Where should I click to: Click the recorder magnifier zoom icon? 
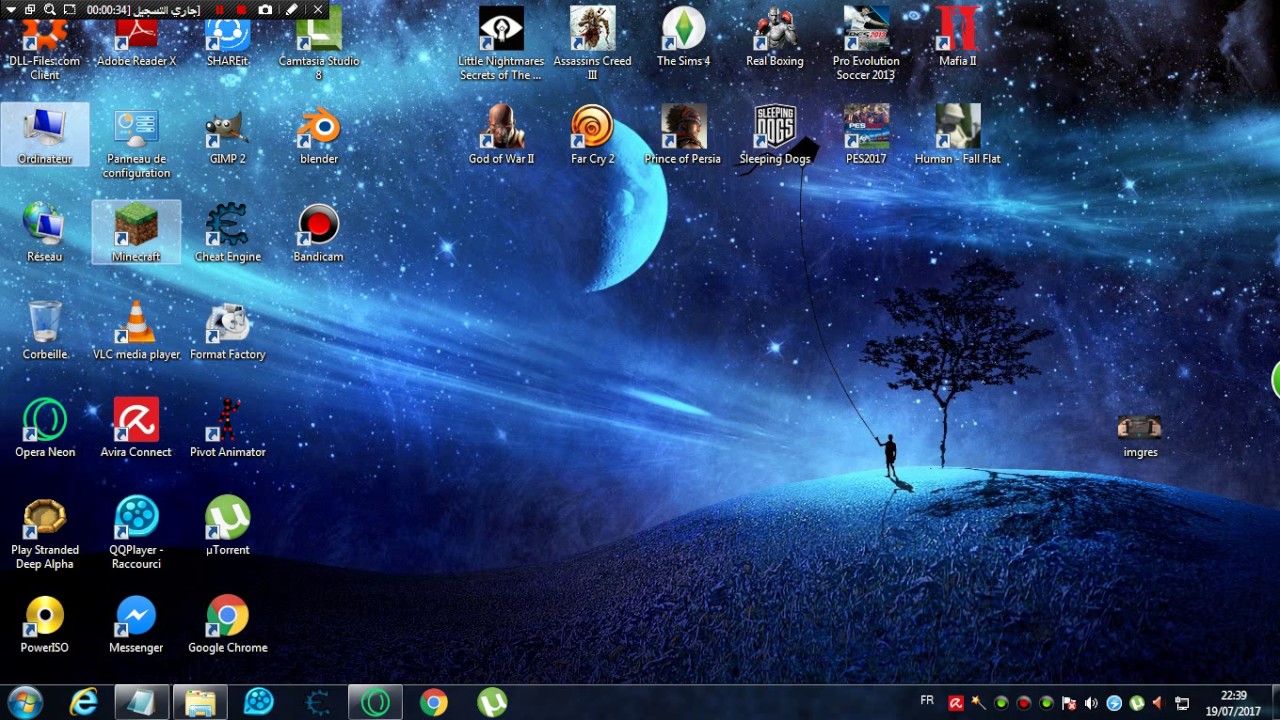(50, 10)
